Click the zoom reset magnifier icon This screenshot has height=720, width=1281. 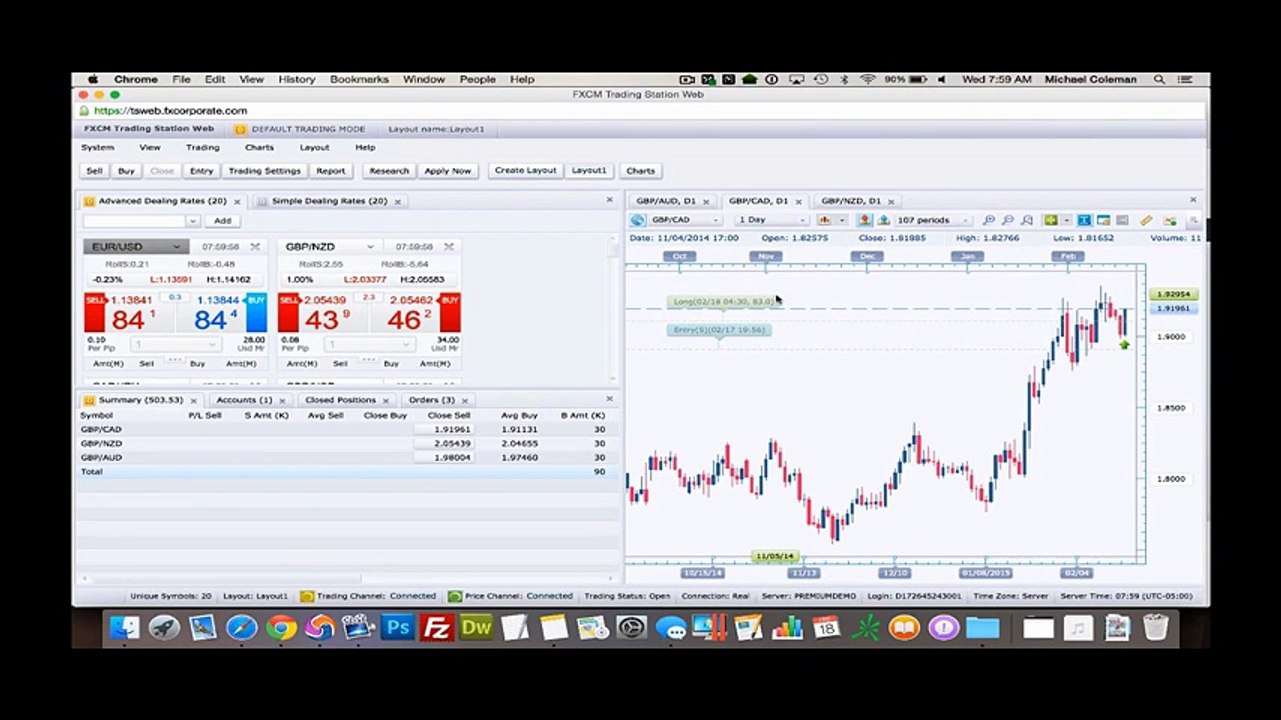tap(1027, 220)
